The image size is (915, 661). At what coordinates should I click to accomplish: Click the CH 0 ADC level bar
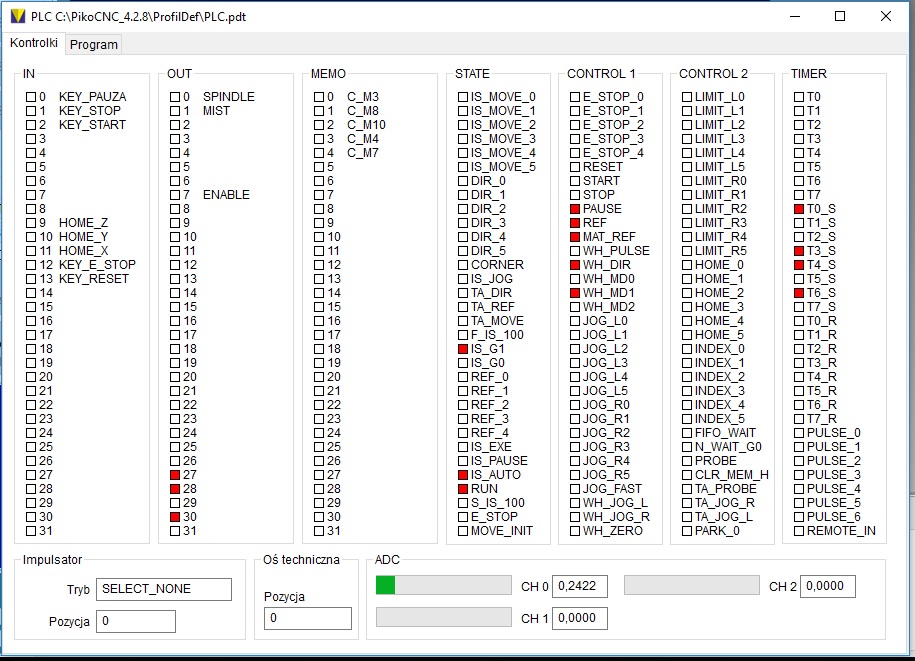tap(444, 585)
